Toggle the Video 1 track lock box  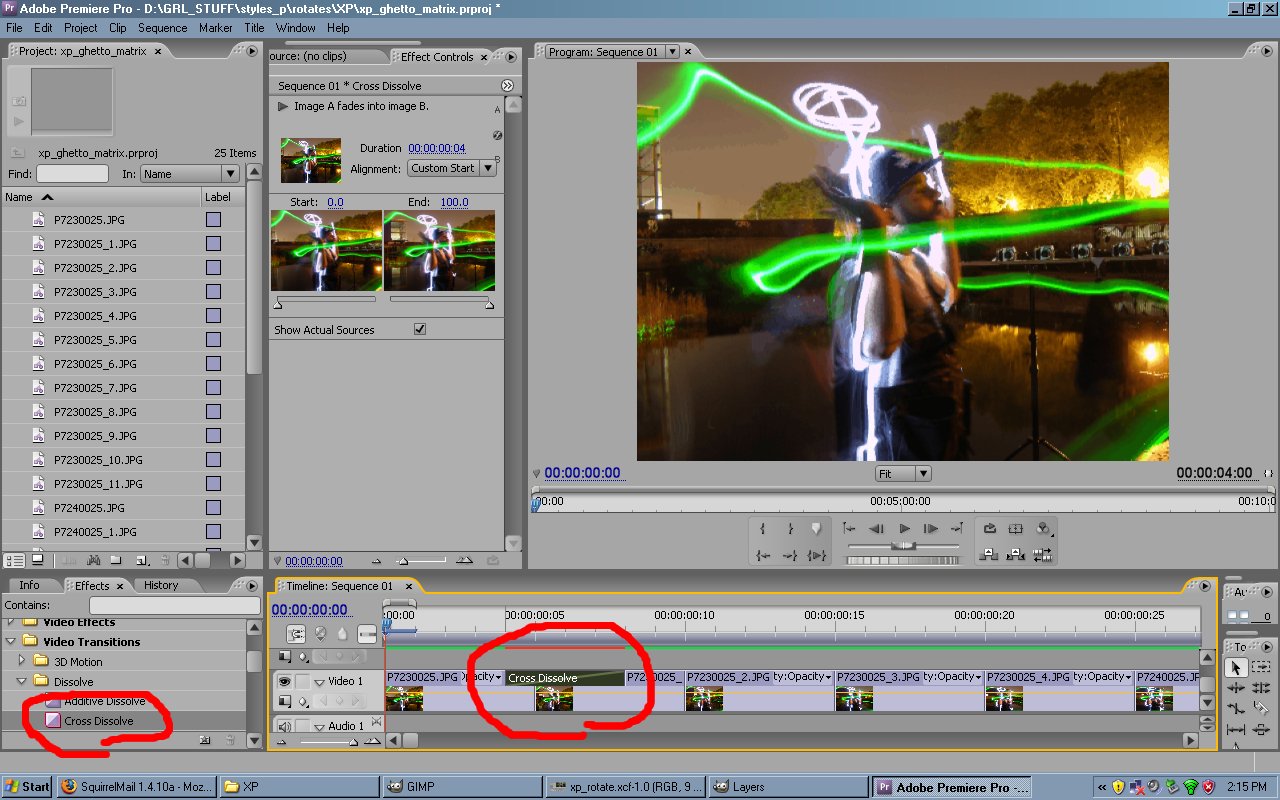(x=302, y=681)
